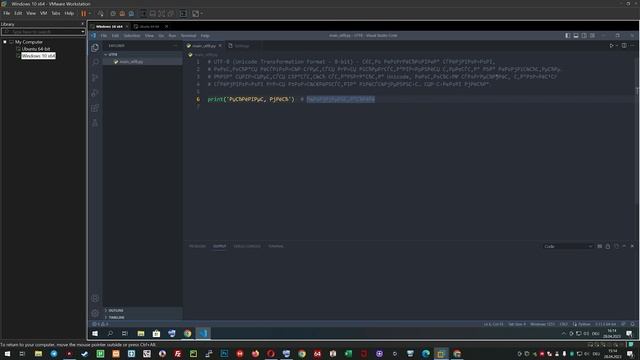
Task: Switch to PROBLEMS panel tab
Action: point(197,246)
